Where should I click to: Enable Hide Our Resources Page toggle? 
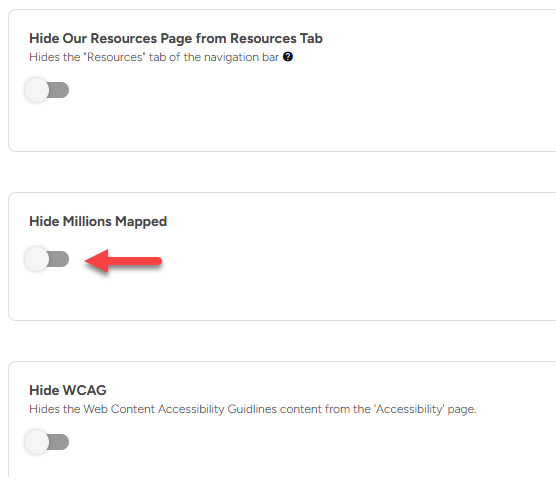click(47, 90)
